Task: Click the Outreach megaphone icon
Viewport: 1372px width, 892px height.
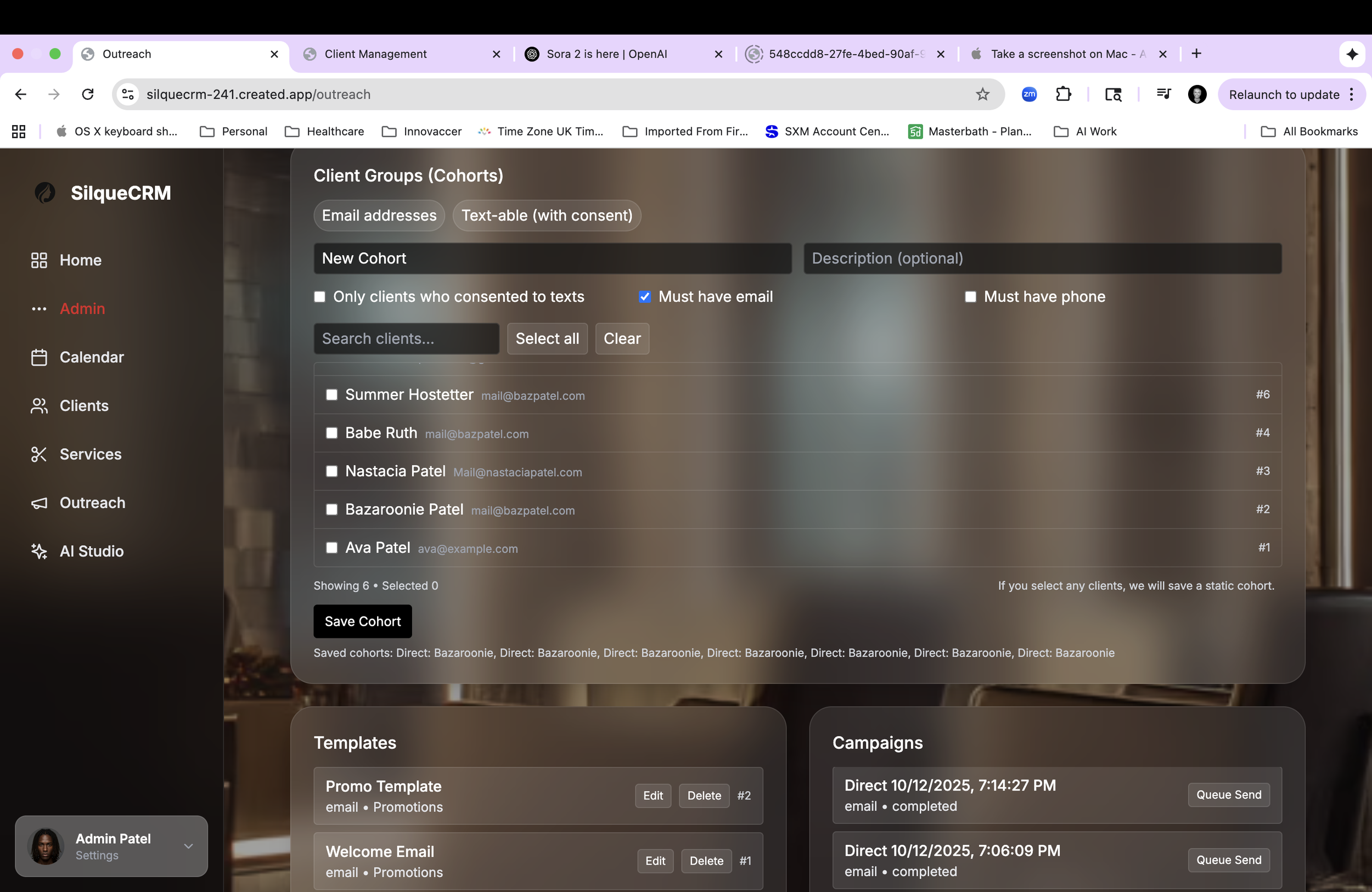Action: 38,503
